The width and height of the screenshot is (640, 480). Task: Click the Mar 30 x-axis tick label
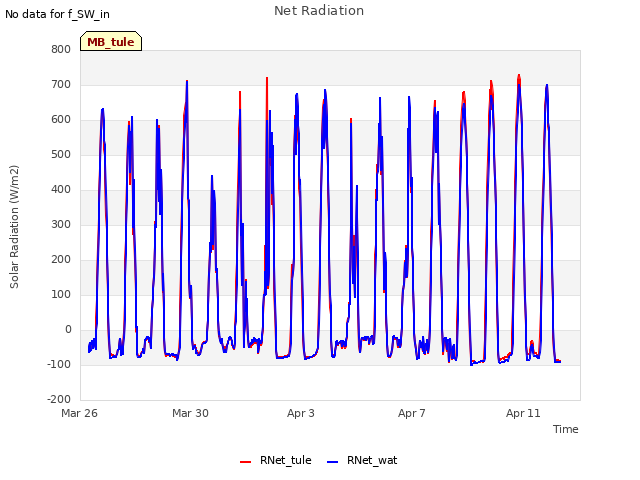pos(190,413)
